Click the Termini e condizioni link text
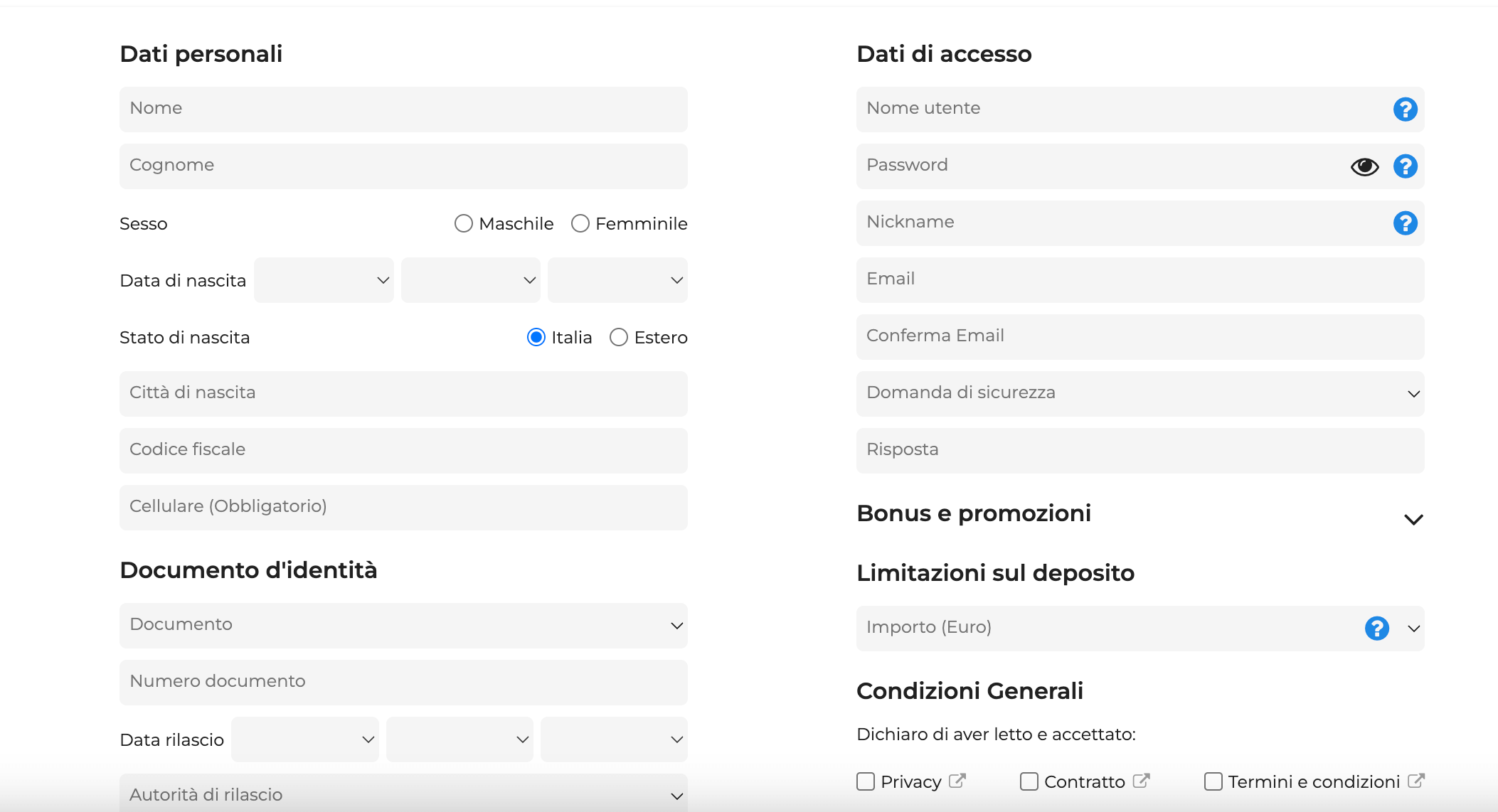1498x812 pixels. click(1314, 781)
